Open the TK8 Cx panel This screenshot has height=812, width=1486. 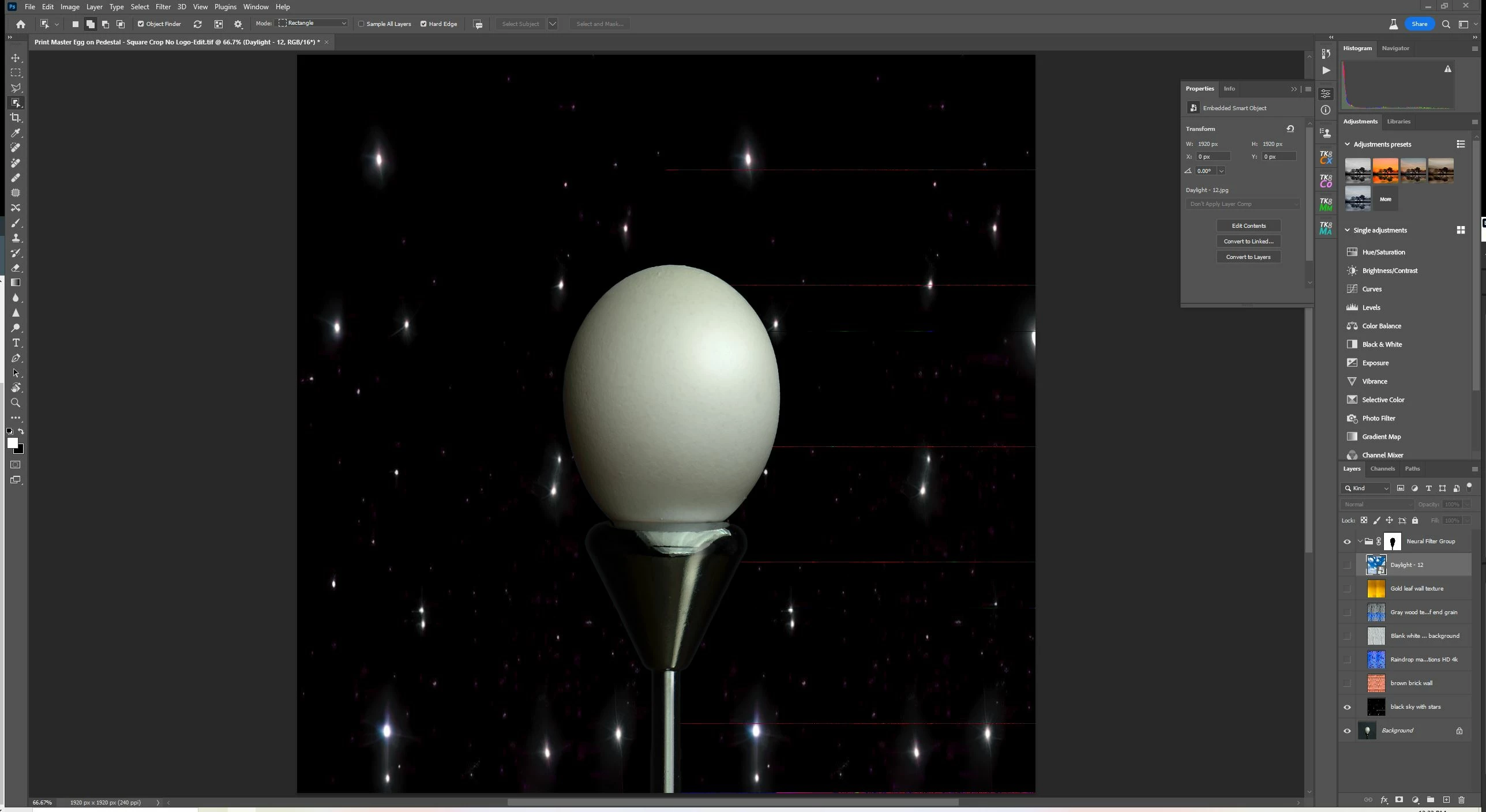[x=1326, y=157]
